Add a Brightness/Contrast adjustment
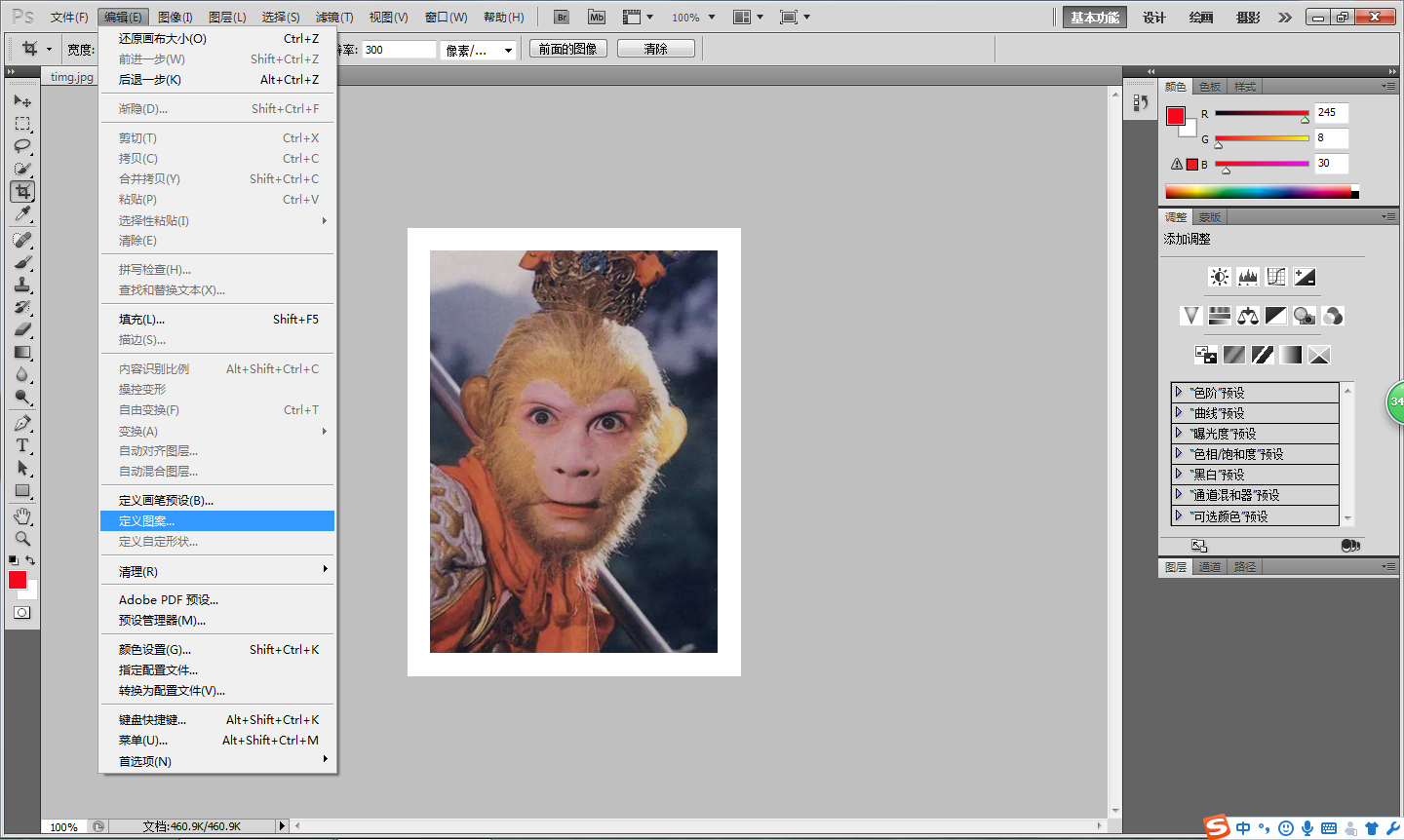This screenshot has height=840, width=1404. [1219, 277]
